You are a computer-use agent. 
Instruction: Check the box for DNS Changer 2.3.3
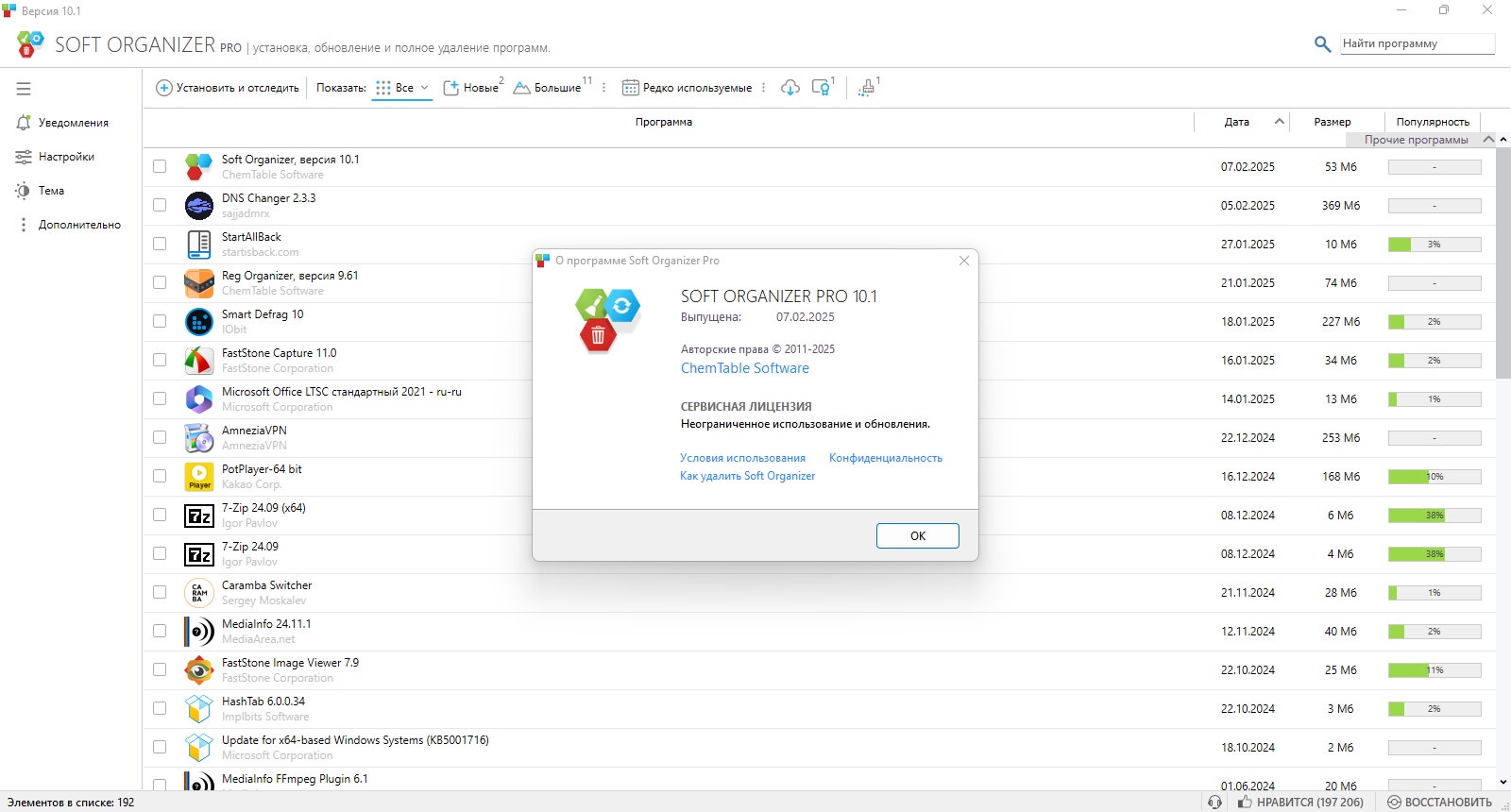pos(160,205)
